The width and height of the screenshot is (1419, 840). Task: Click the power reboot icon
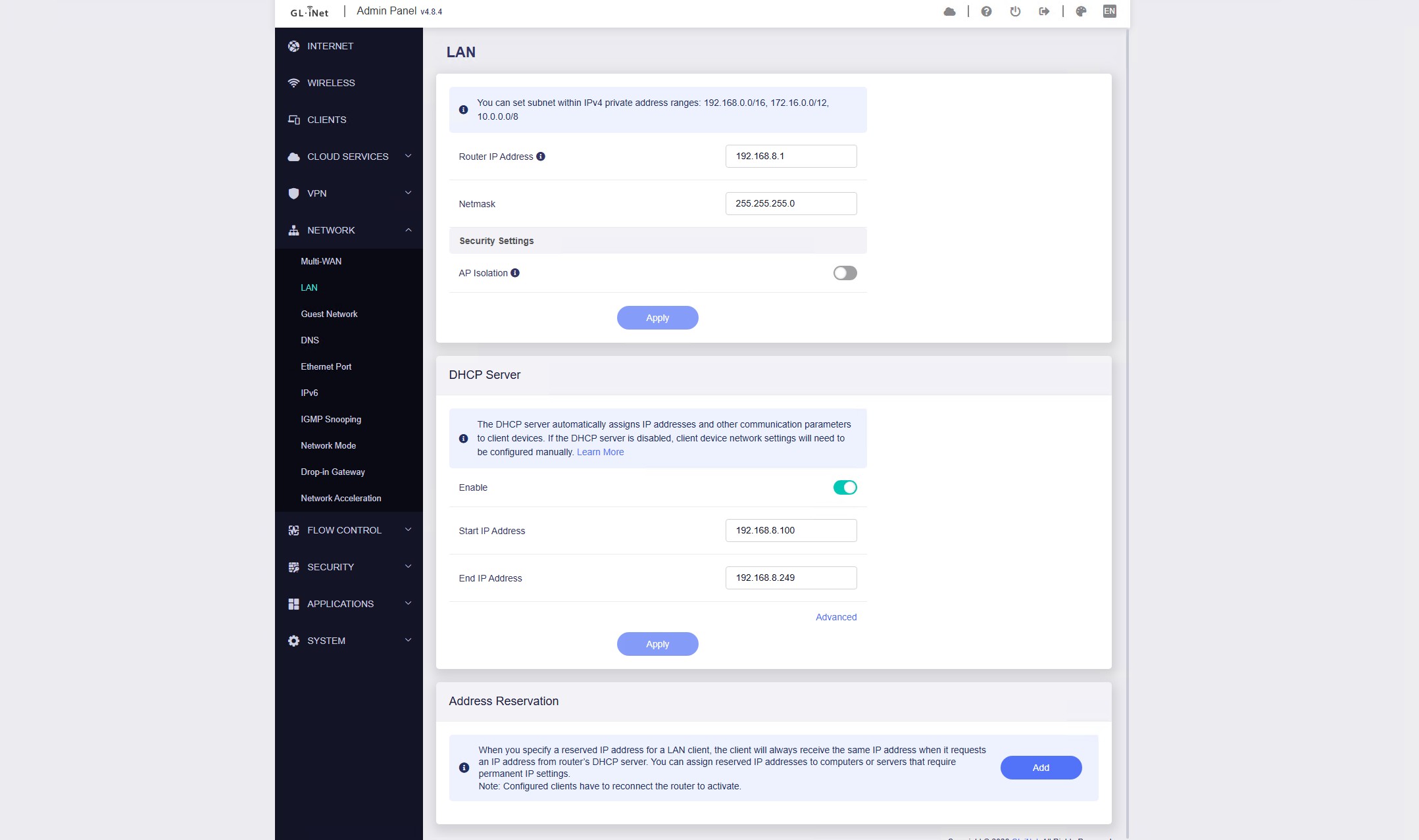[1015, 11]
